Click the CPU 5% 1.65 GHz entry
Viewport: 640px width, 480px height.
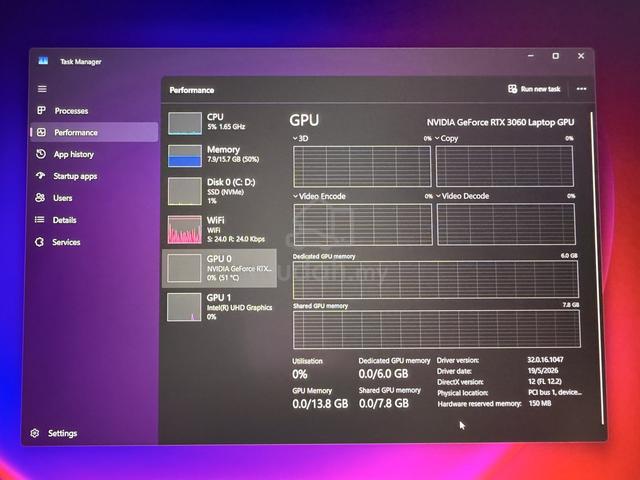click(x=220, y=123)
